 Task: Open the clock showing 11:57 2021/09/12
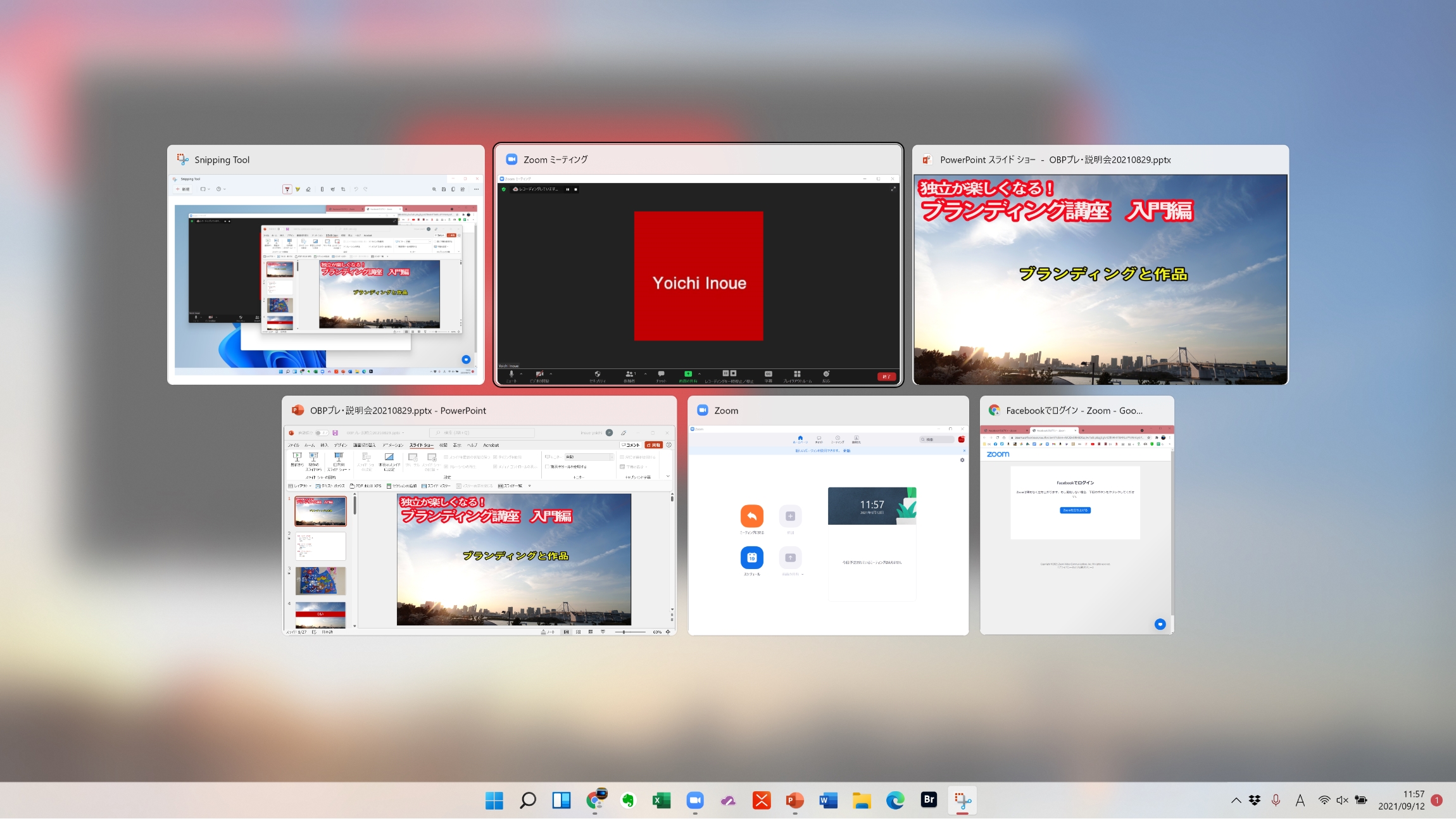[1401, 800]
